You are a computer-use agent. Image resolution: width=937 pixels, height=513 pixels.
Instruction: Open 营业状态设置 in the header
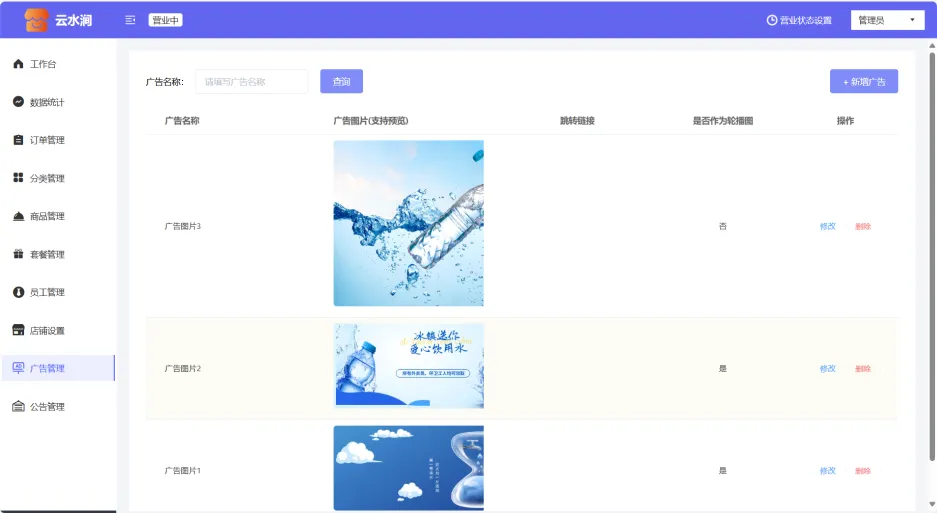[799, 20]
